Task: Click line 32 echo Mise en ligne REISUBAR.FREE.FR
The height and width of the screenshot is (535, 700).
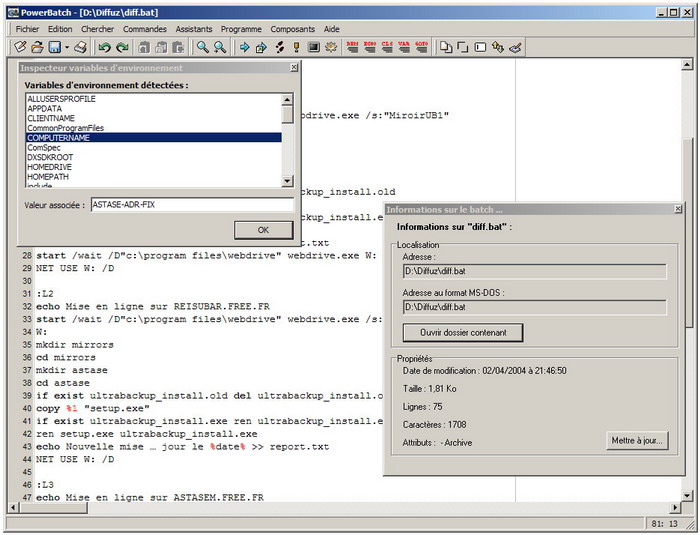Action: coord(153,306)
